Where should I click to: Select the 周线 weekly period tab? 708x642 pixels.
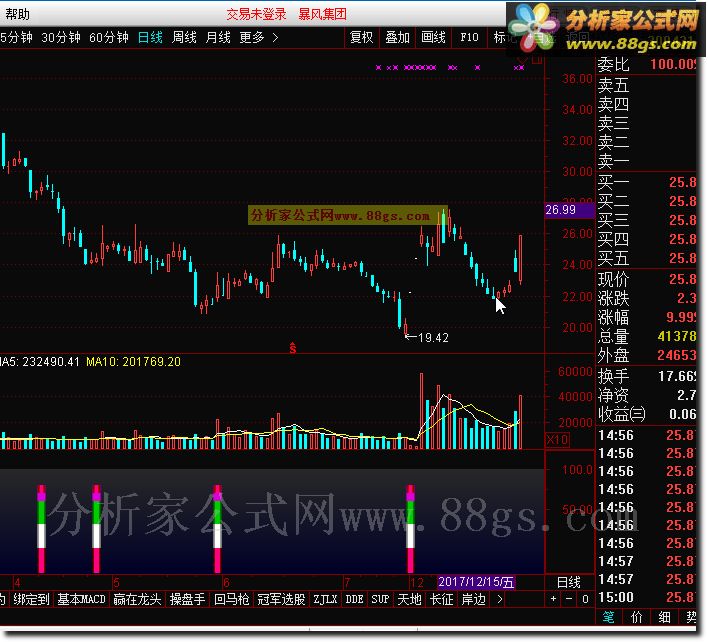pyautogui.click(x=184, y=37)
